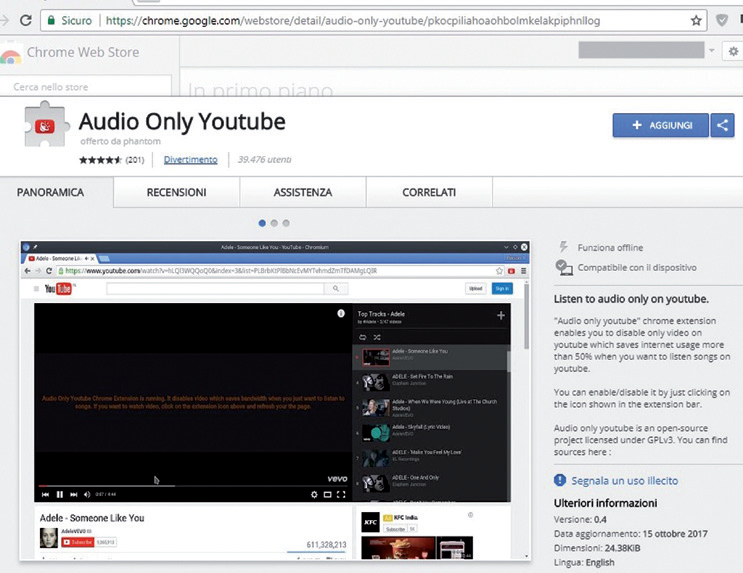Open player settings gear in preview
743x573 pixels.
pyautogui.click(x=314, y=494)
